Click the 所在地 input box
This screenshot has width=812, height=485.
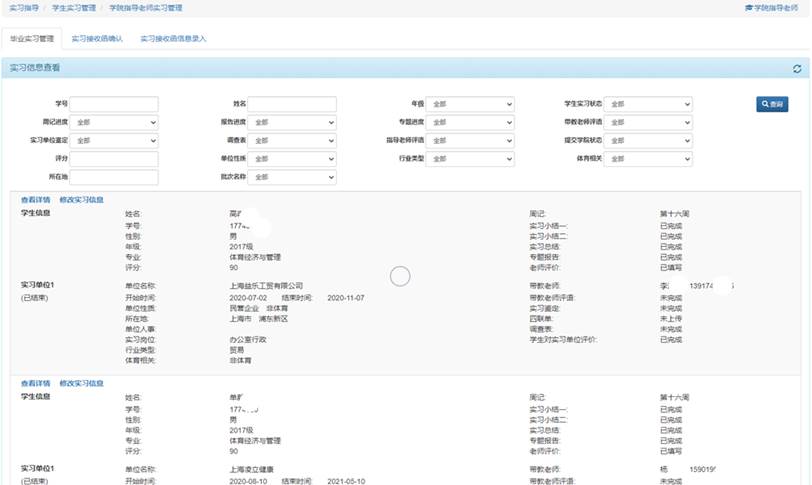114,177
